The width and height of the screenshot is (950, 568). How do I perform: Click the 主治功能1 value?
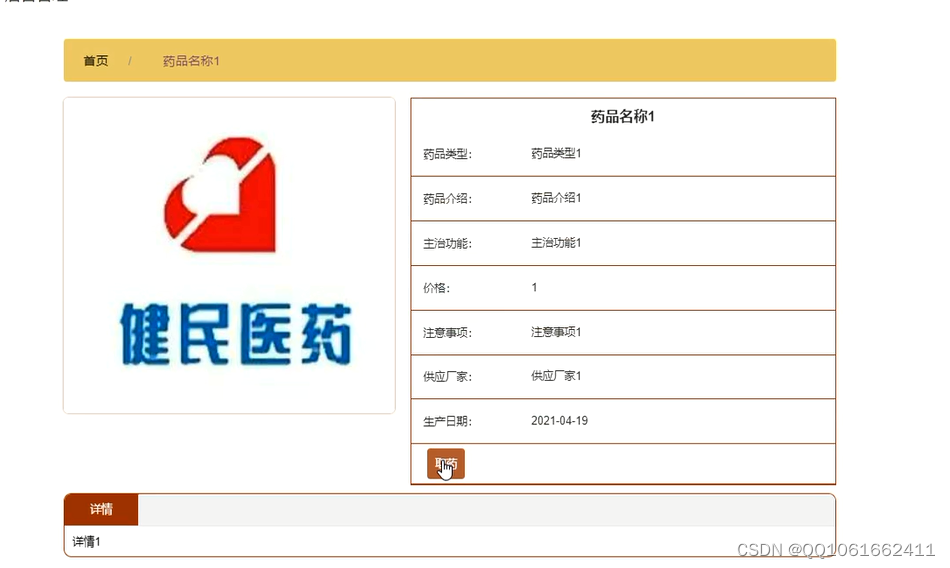[x=556, y=243]
